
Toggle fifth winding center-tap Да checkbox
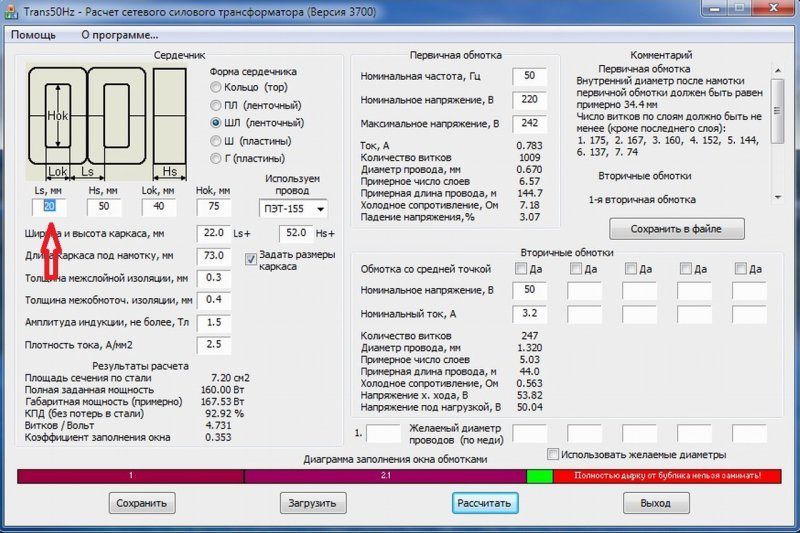click(741, 268)
